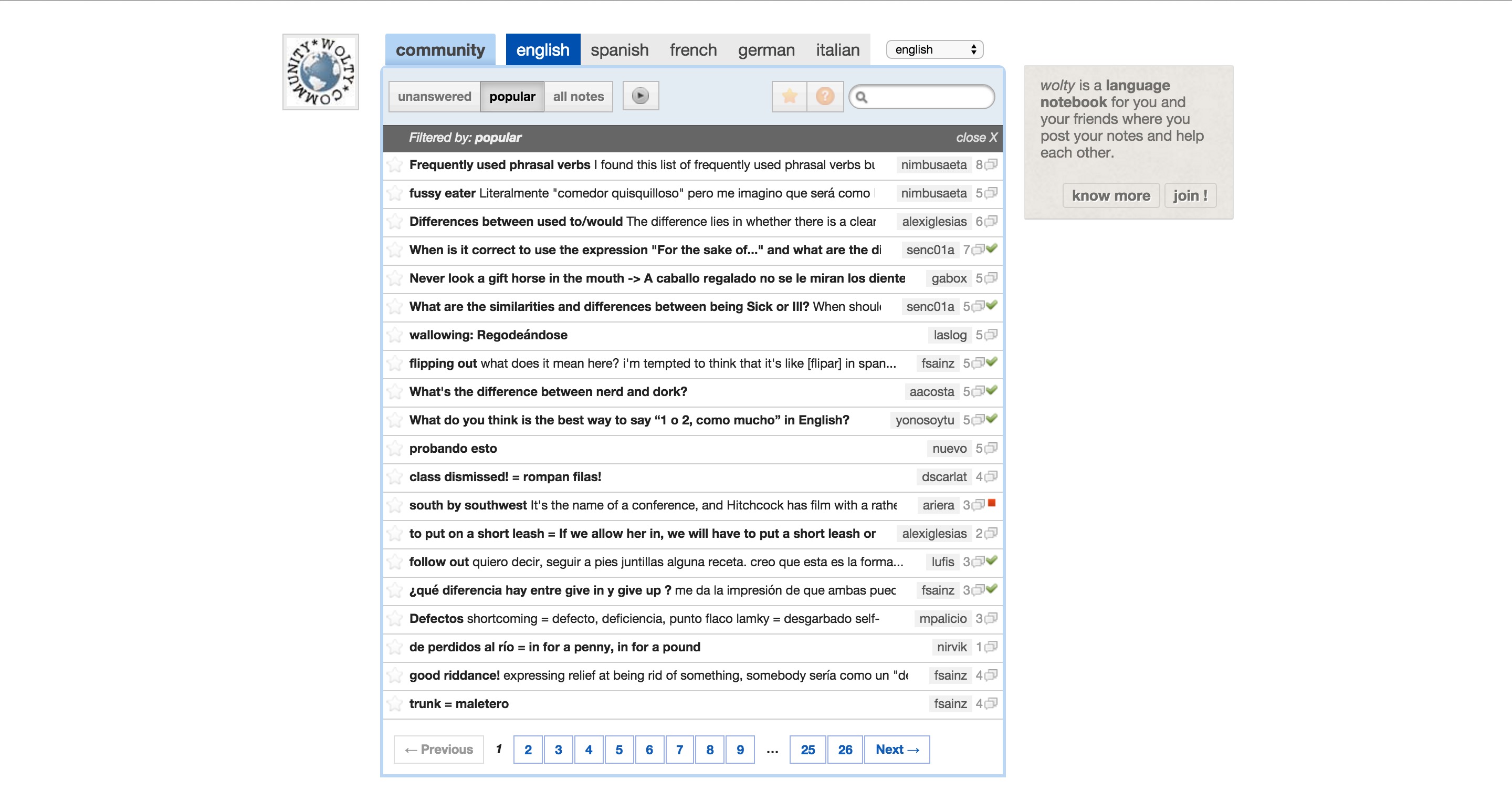Star the 'Differences between used to/would' note
The width and height of the screenshot is (1512, 790).
[395, 222]
